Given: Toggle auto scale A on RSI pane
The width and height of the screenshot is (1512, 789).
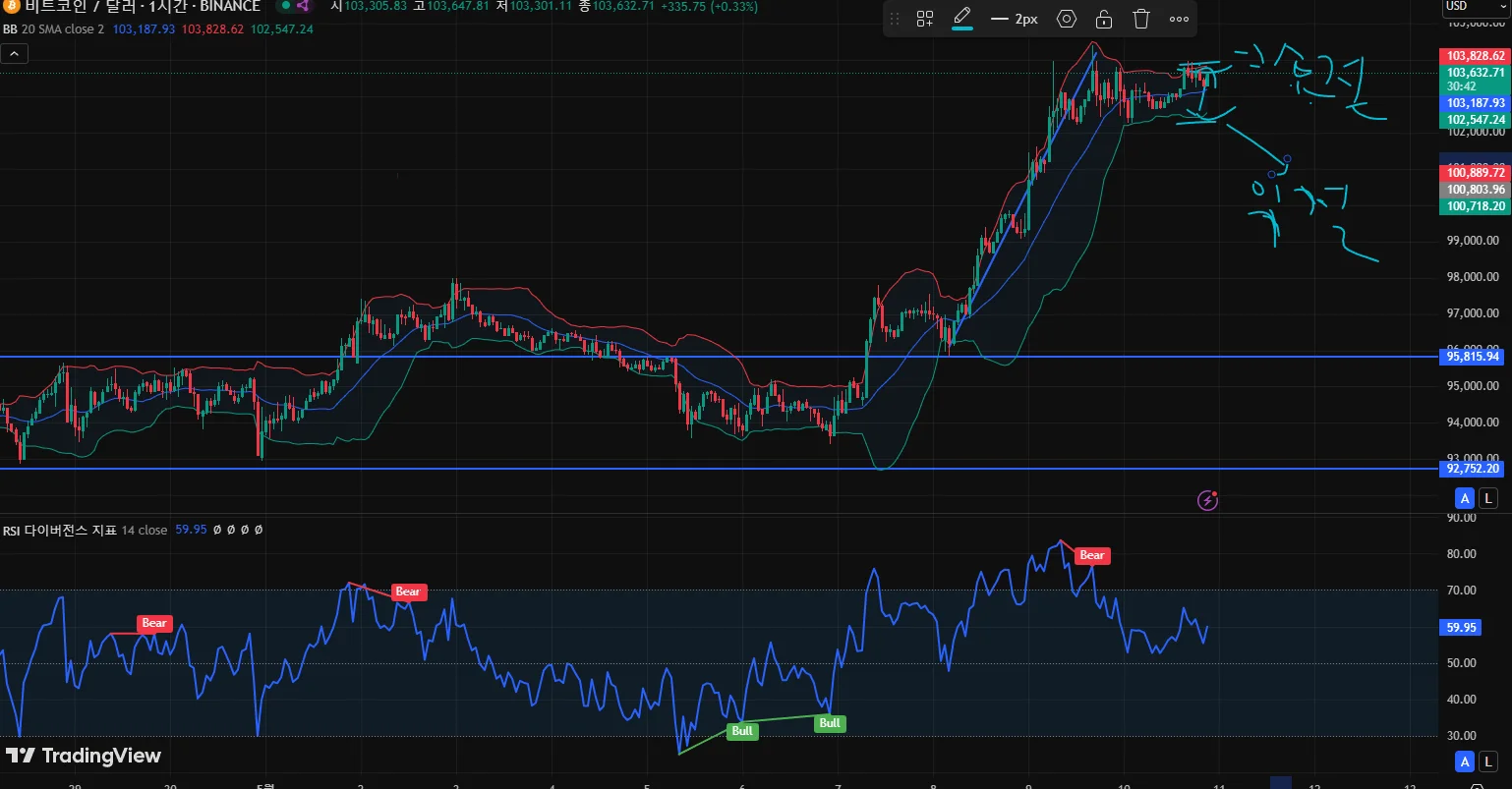Looking at the screenshot, I should [x=1465, y=761].
